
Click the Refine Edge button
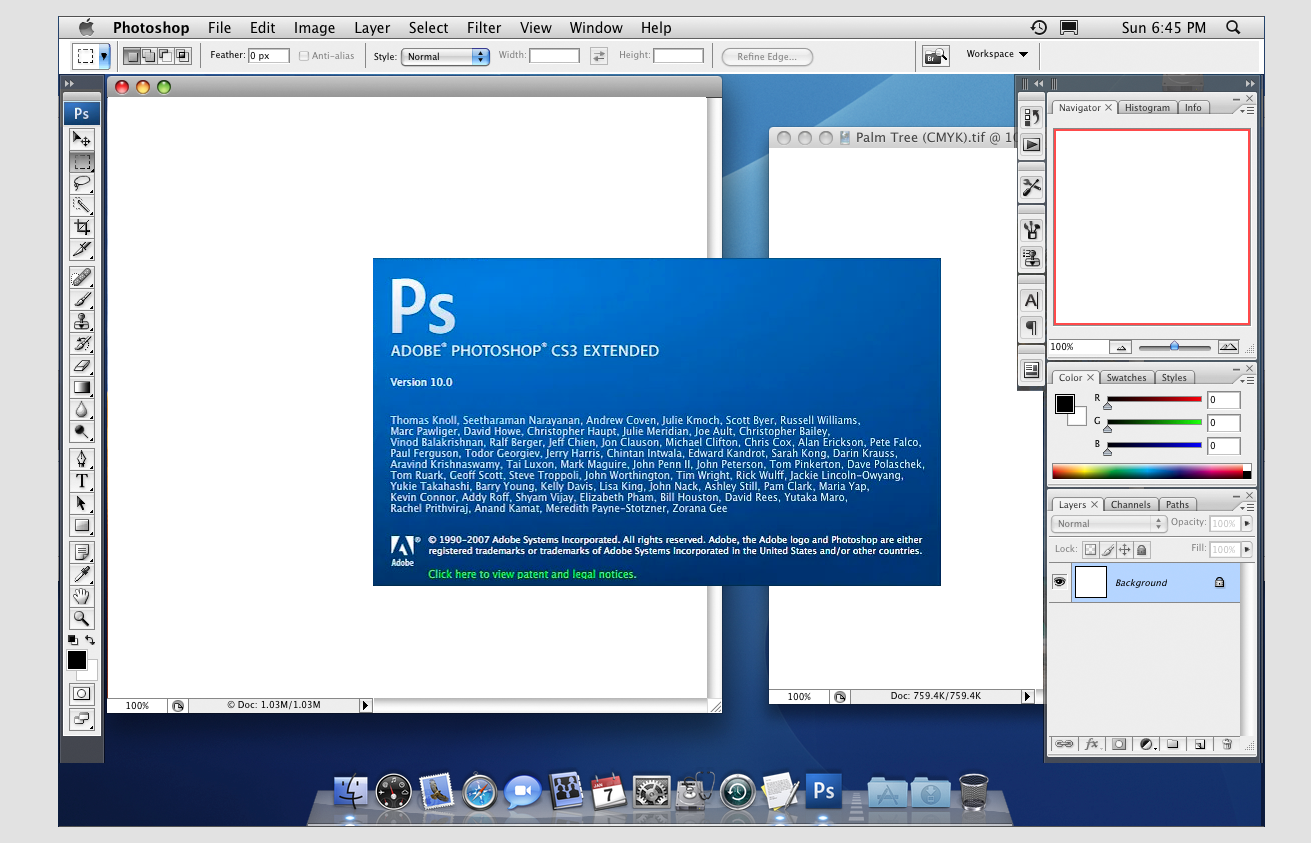[767, 57]
